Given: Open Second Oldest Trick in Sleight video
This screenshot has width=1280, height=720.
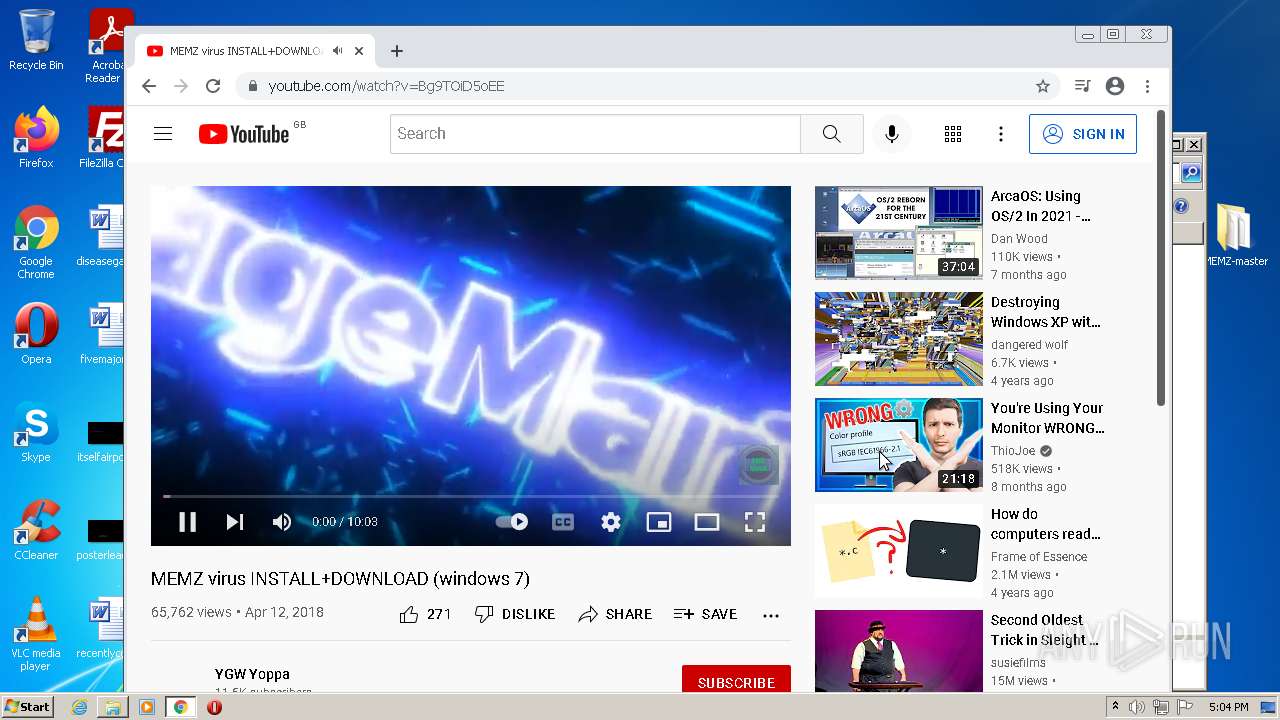Looking at the screenshot, I should 899,651.
